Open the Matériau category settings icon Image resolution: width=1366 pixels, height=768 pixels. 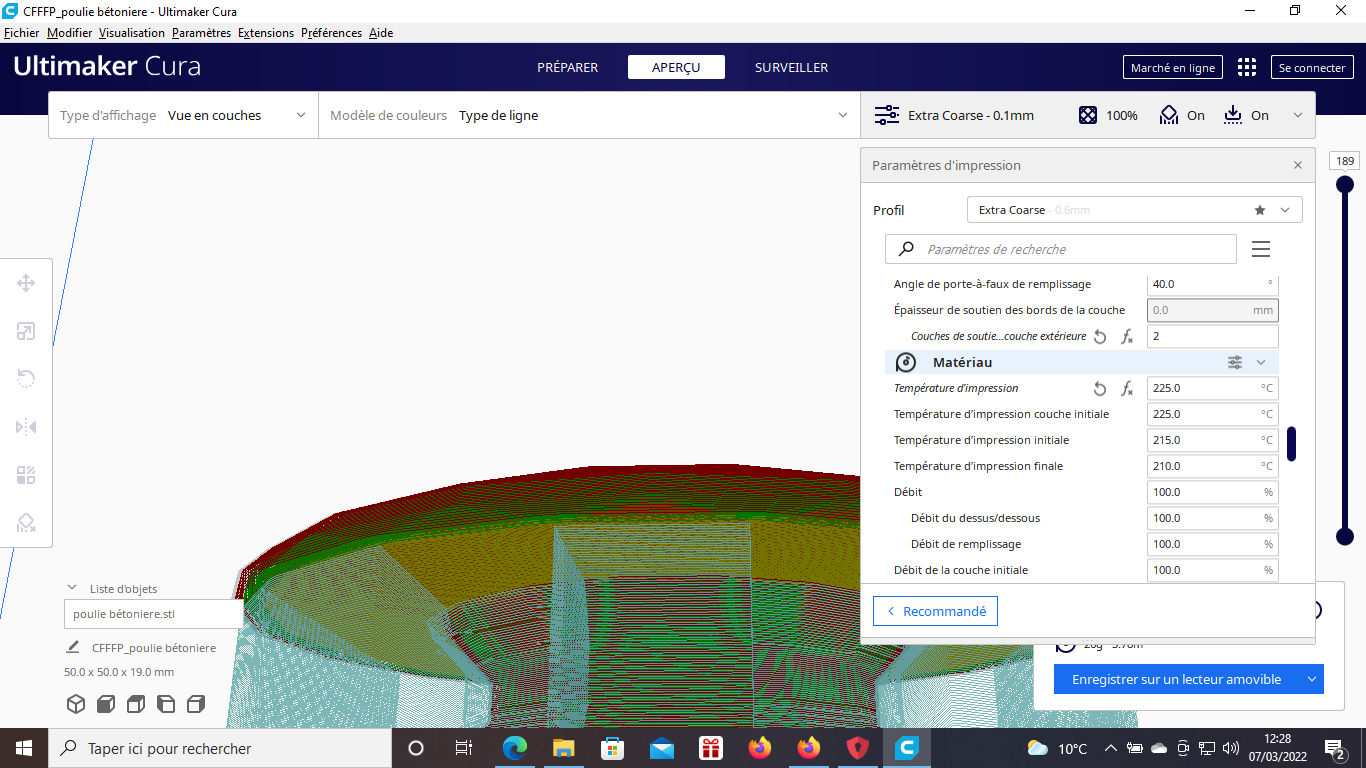[1235, 362]
